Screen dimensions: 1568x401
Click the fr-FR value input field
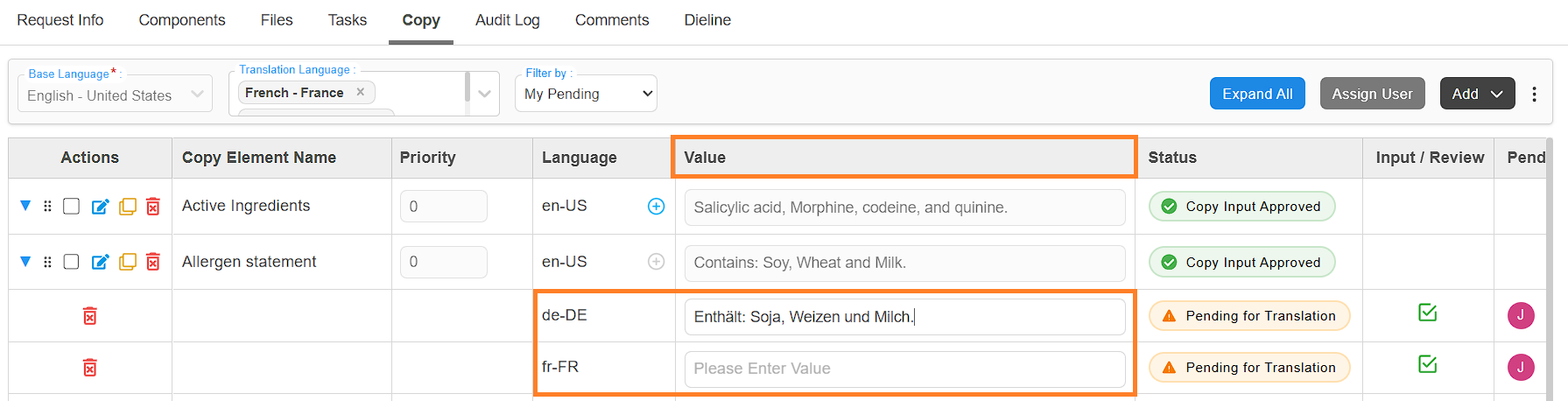point(904,369)
